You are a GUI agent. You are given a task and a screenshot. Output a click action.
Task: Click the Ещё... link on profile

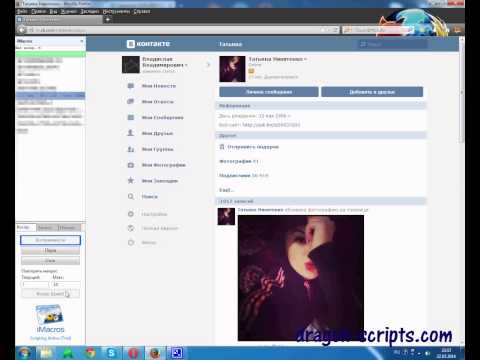pyautogui.click(x=226, y=190)
